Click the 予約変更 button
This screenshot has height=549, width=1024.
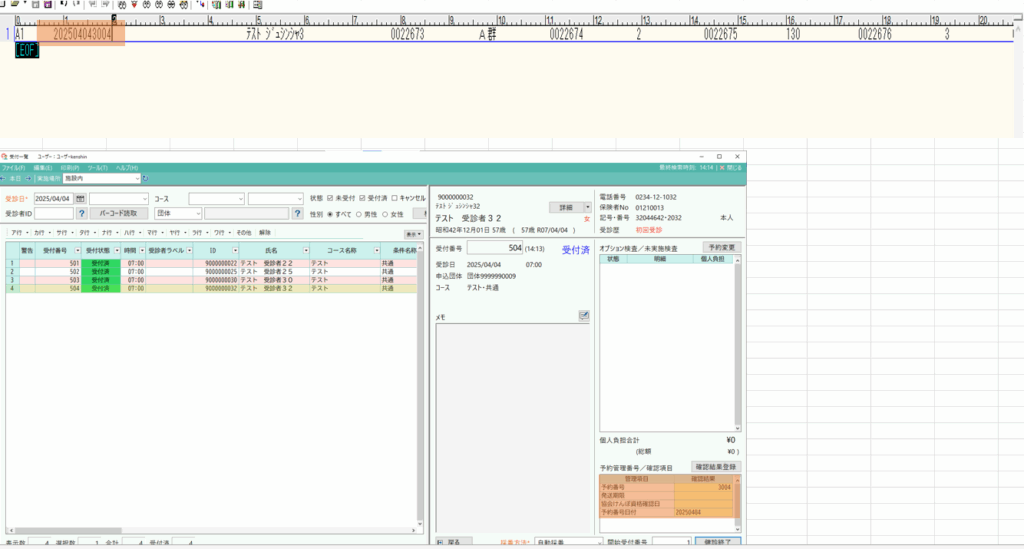coord(721,246)
